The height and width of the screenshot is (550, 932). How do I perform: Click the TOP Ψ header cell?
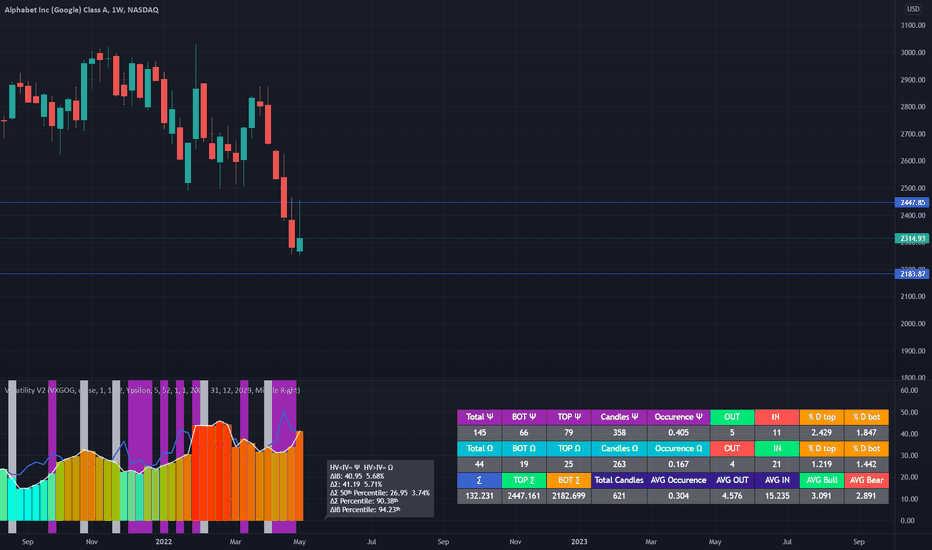pos(569,417)
